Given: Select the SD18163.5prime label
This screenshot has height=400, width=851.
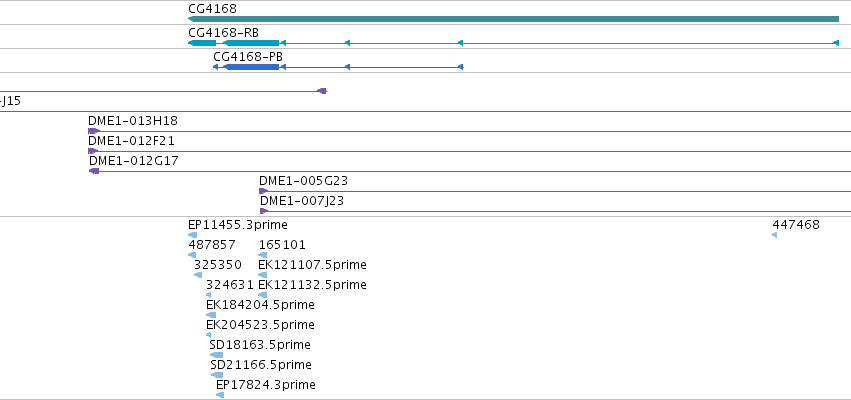Looking at the screenshot, I should 260,345.
